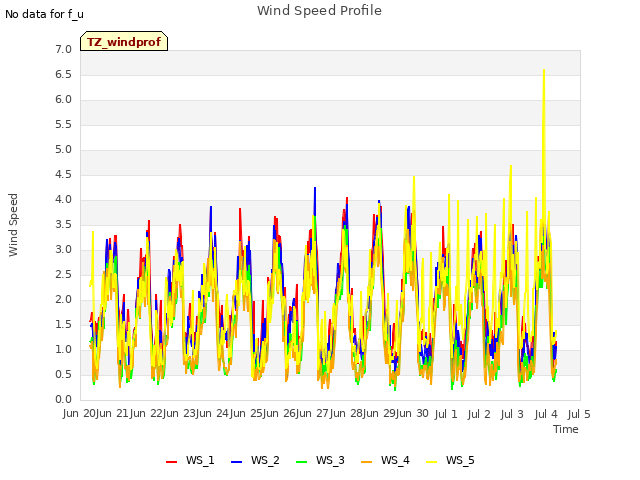Viewport: 640px width, 480px height.
Task: Click the Jul 4 x-axis tick label
Action: tap(546, 414)
